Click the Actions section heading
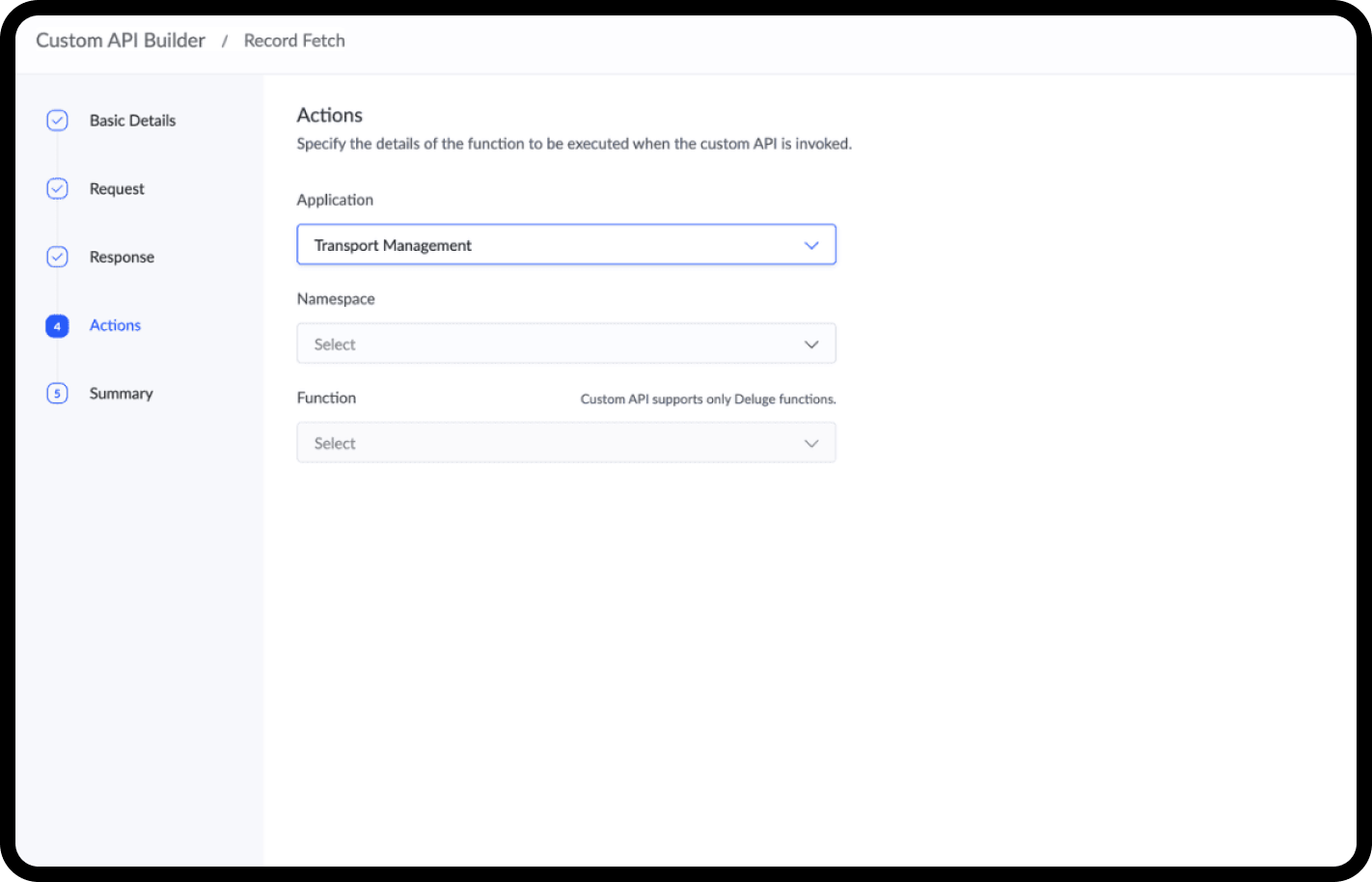 click(x=330, y=115)
